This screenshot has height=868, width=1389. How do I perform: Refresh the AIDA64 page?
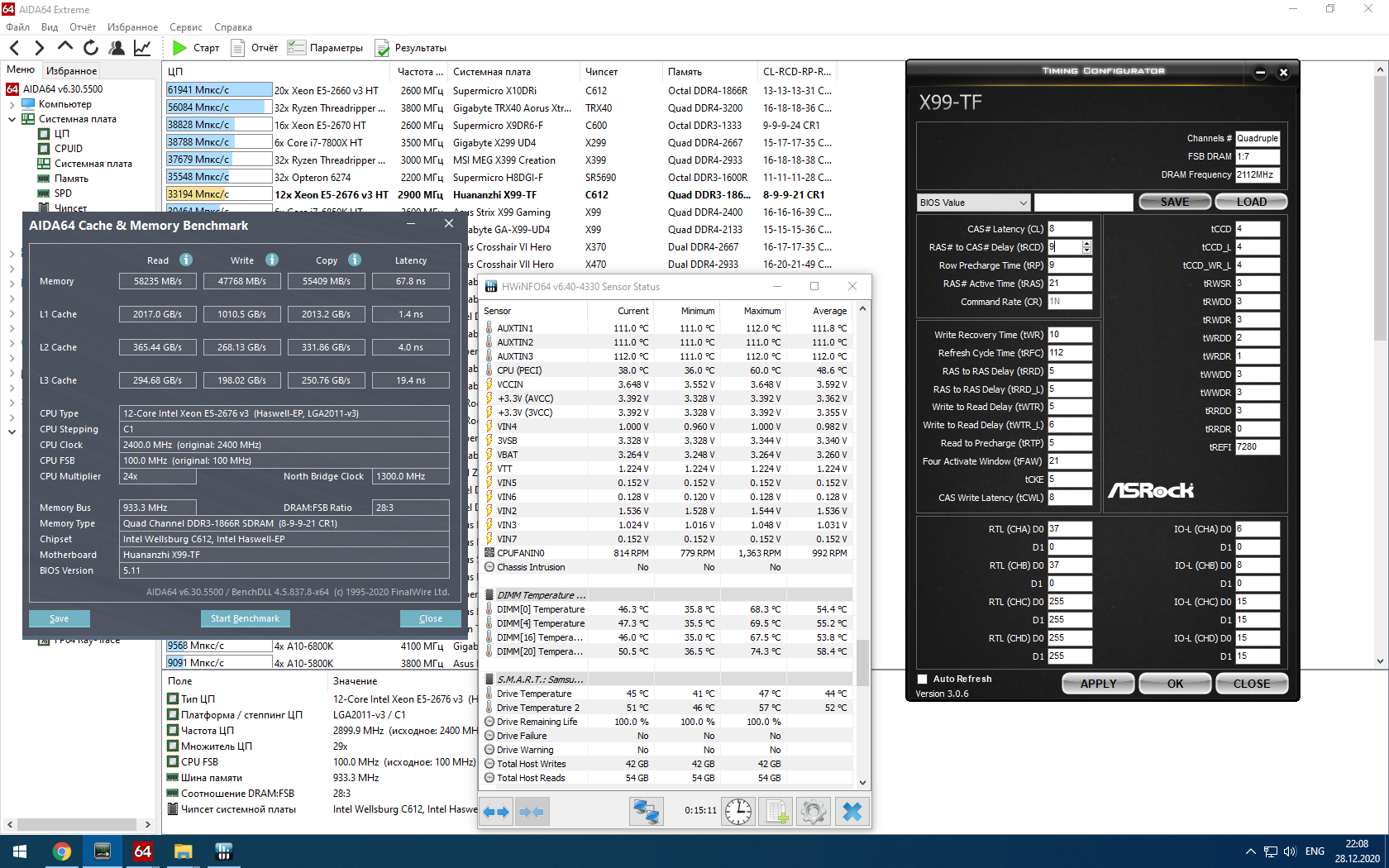91,48
